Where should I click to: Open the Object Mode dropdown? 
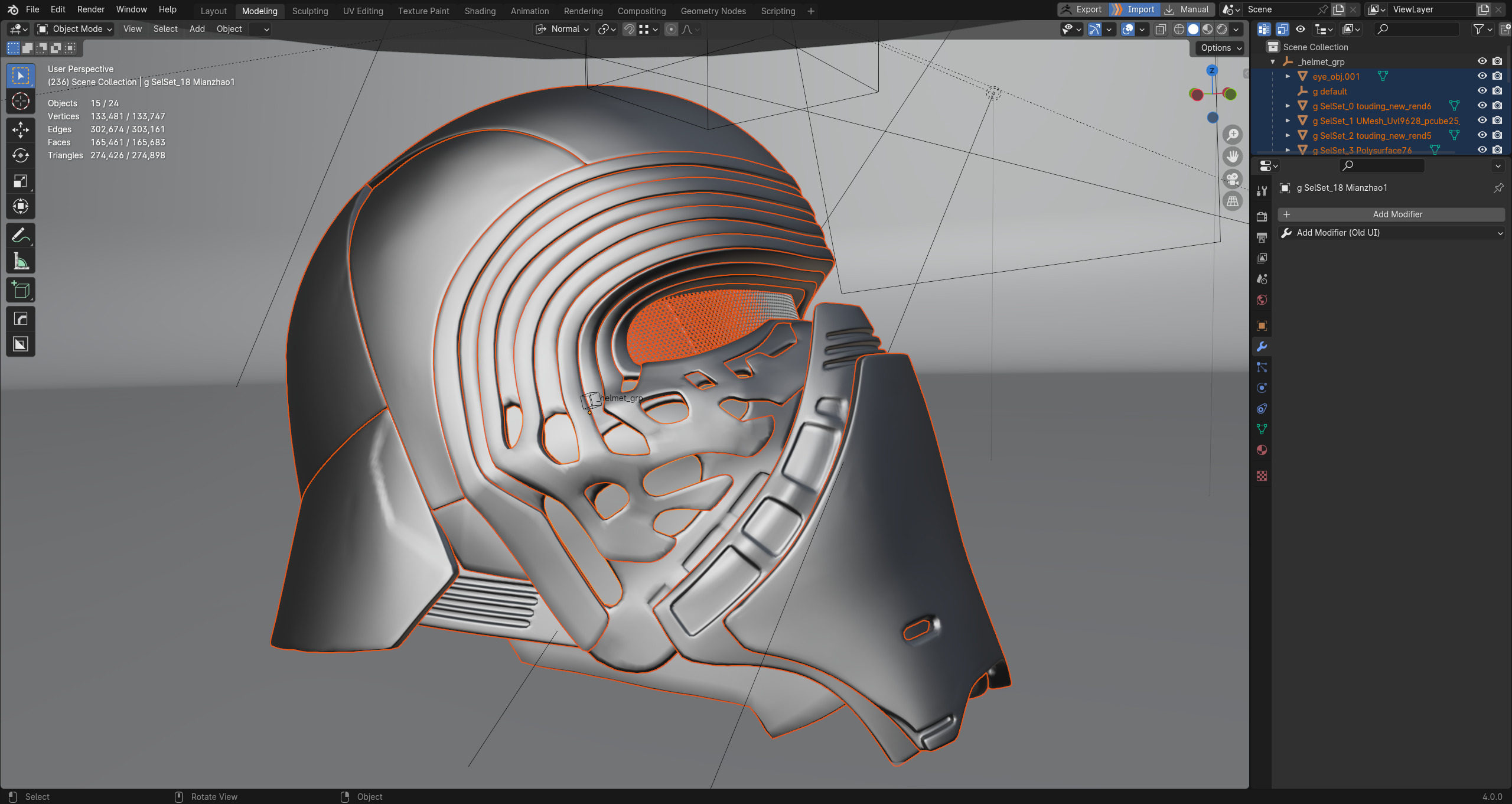click(x=74, y=29)
